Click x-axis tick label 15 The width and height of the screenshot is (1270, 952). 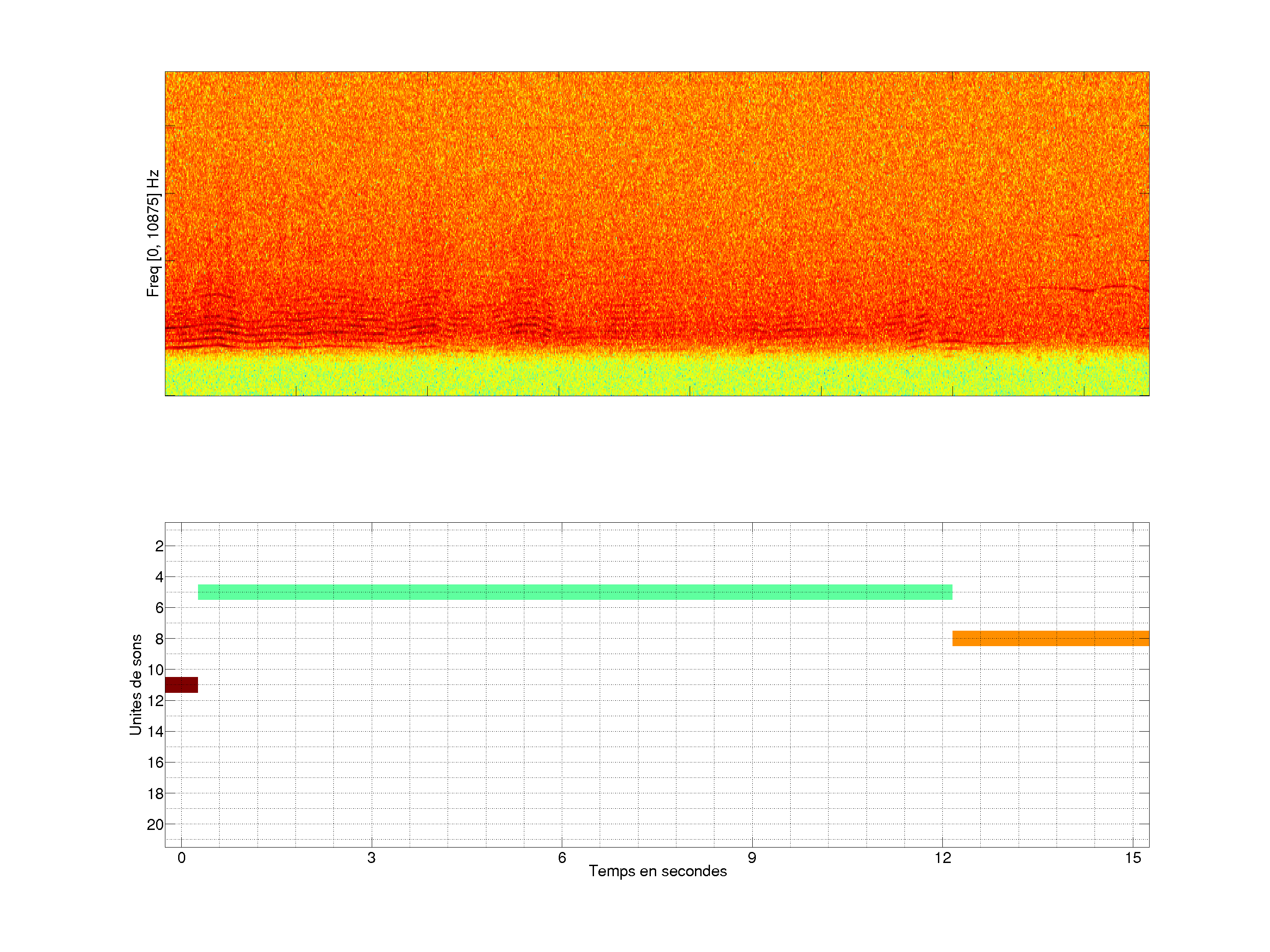(x=1133, y=858)
